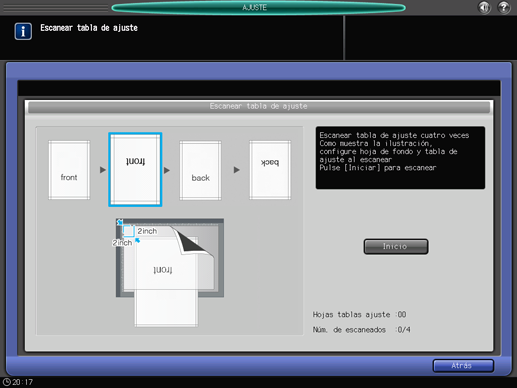Click the blue information icon
This screenshot has width=517, height=388.
pyautogui.click(x=23, y=31)
